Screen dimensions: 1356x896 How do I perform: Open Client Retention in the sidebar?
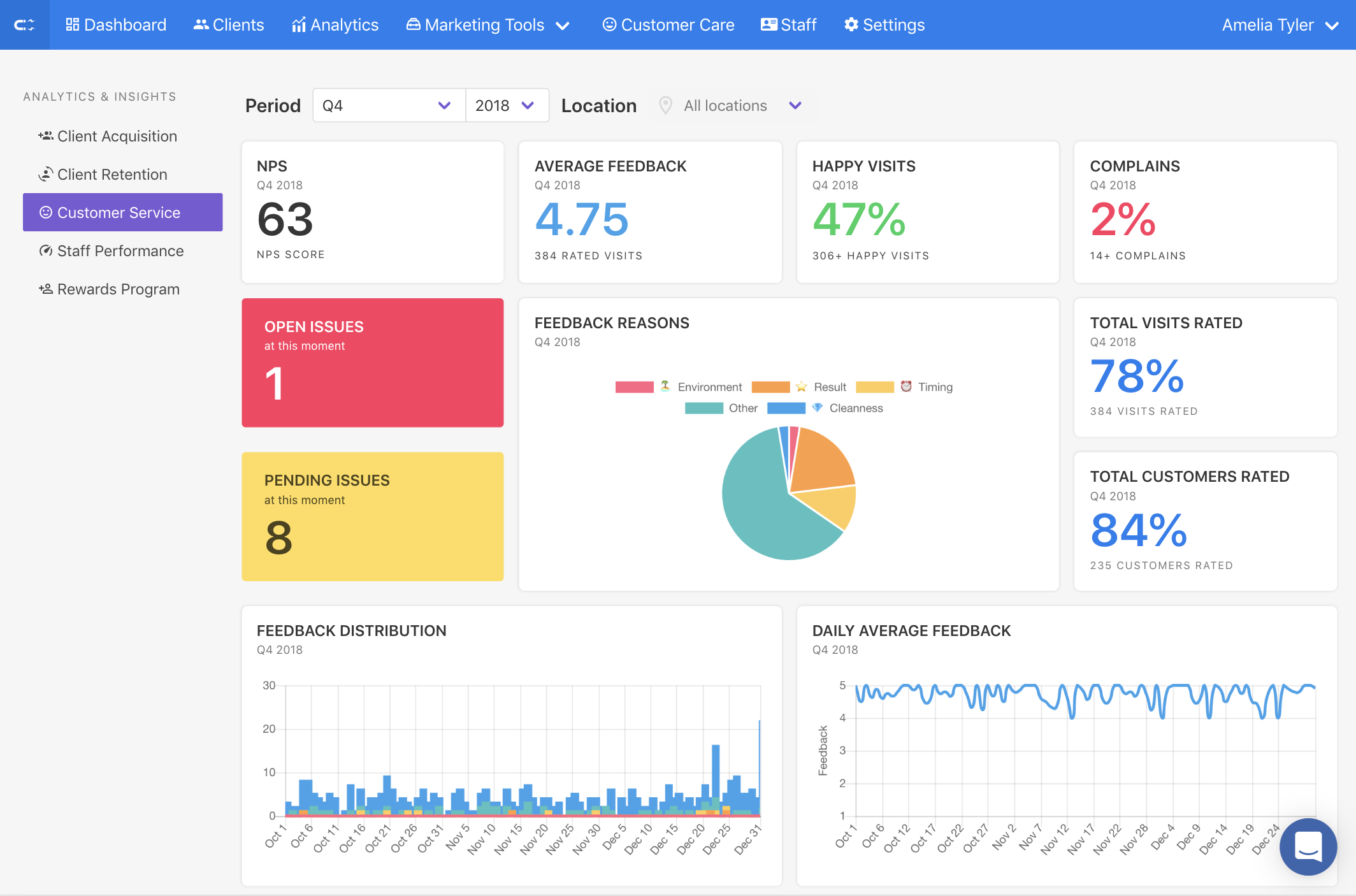pyautogui.click(x=112, y=175)
